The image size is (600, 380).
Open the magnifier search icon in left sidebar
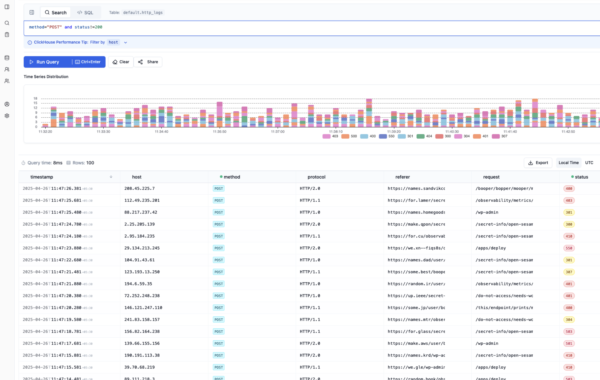(7, 23)
